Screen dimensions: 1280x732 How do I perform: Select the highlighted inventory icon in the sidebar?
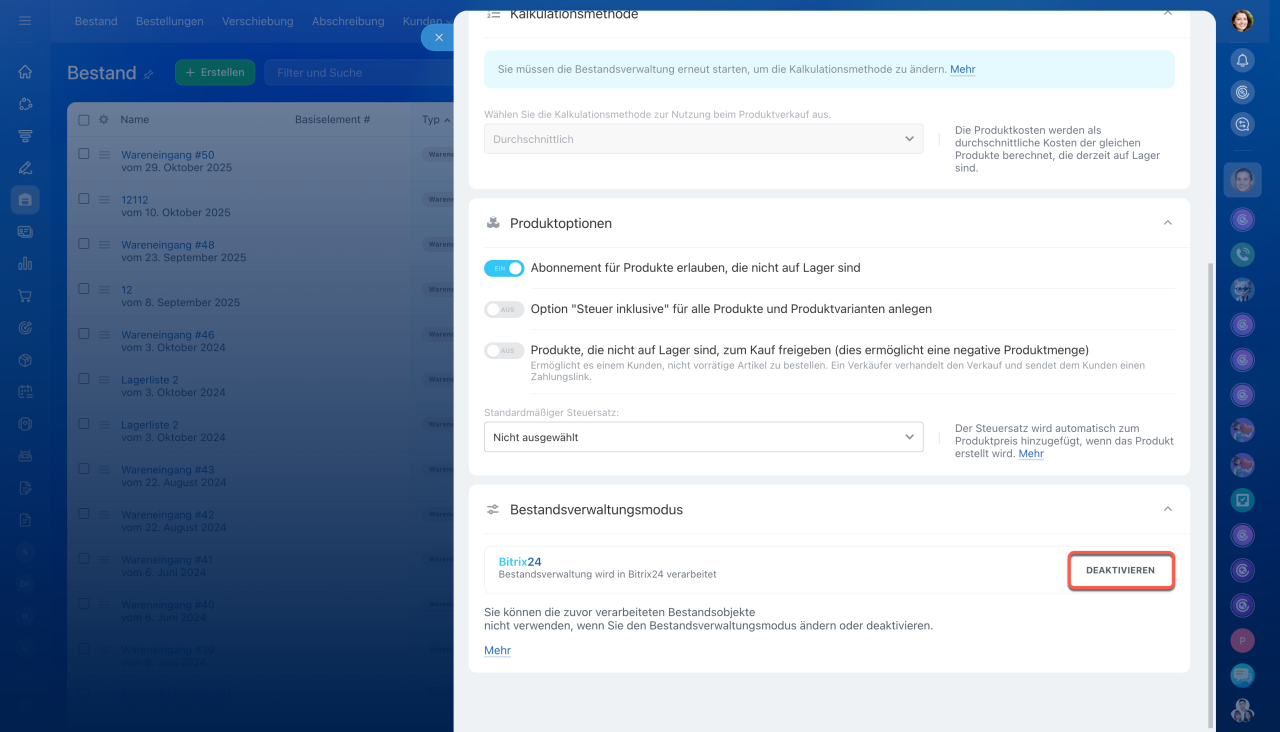click(x=25, y=200)
